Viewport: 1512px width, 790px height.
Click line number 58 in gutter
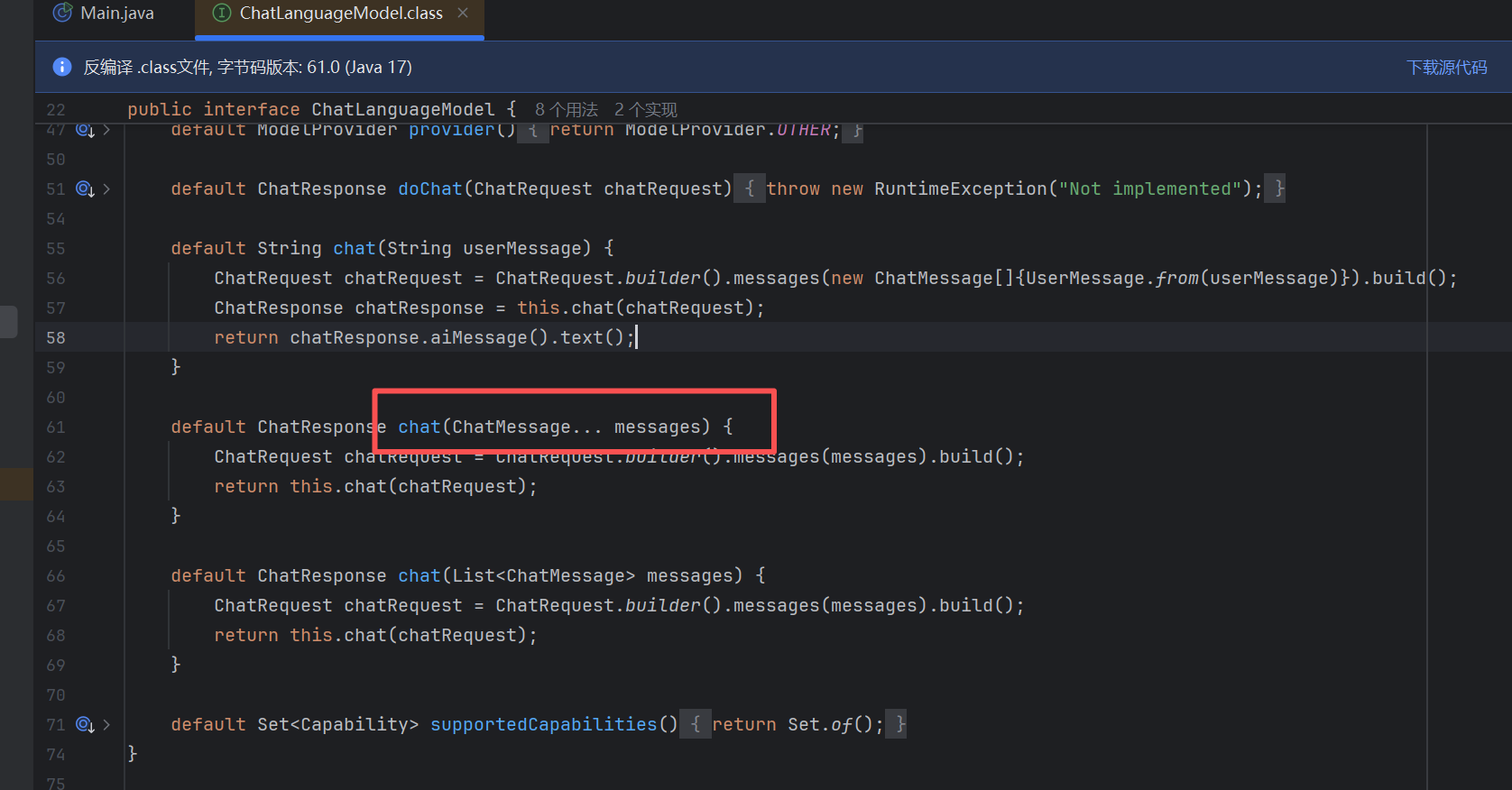pyautogui.click(x=56, y=337)
